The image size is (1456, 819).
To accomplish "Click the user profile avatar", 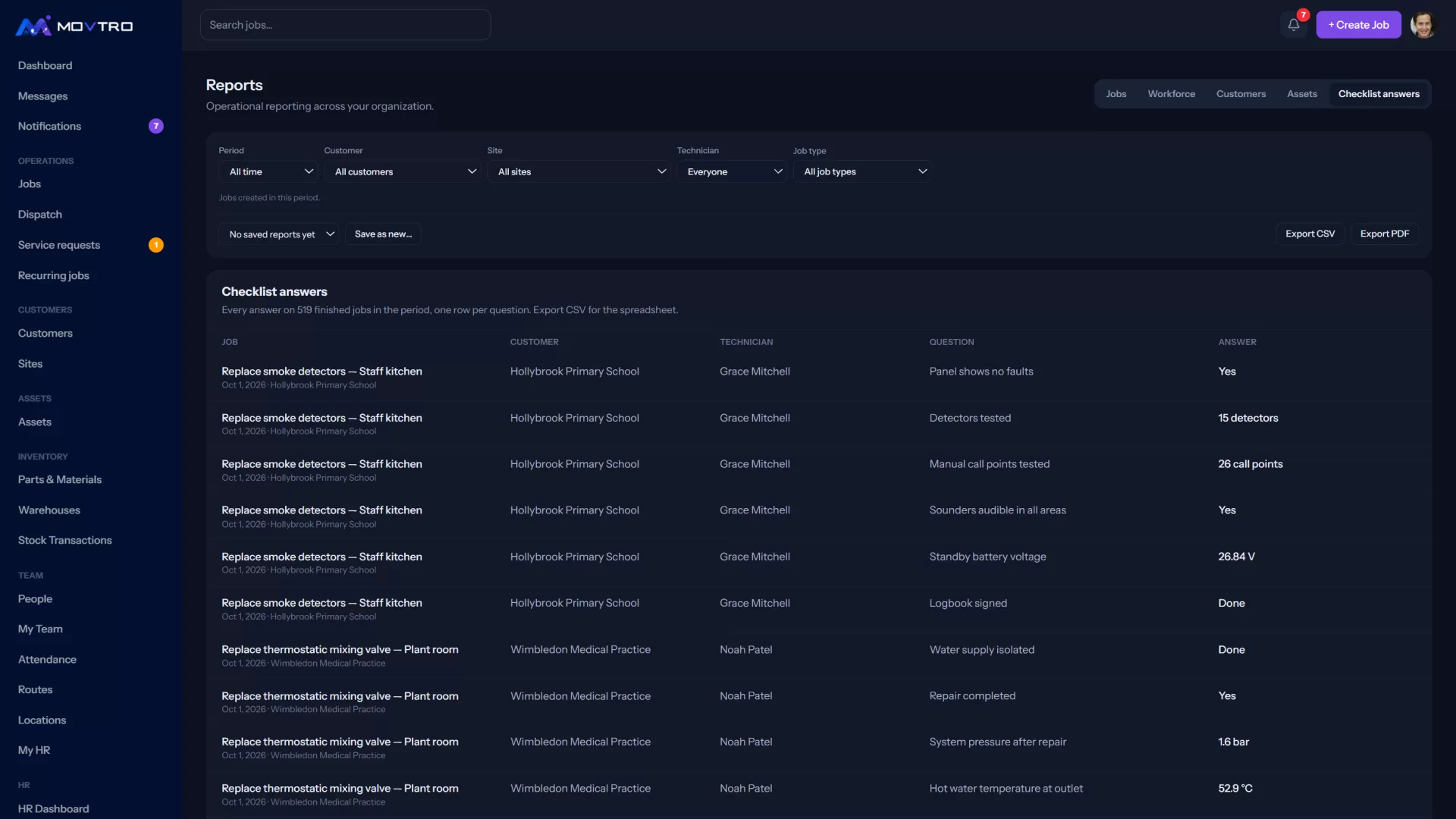I will coord(1423,25).
